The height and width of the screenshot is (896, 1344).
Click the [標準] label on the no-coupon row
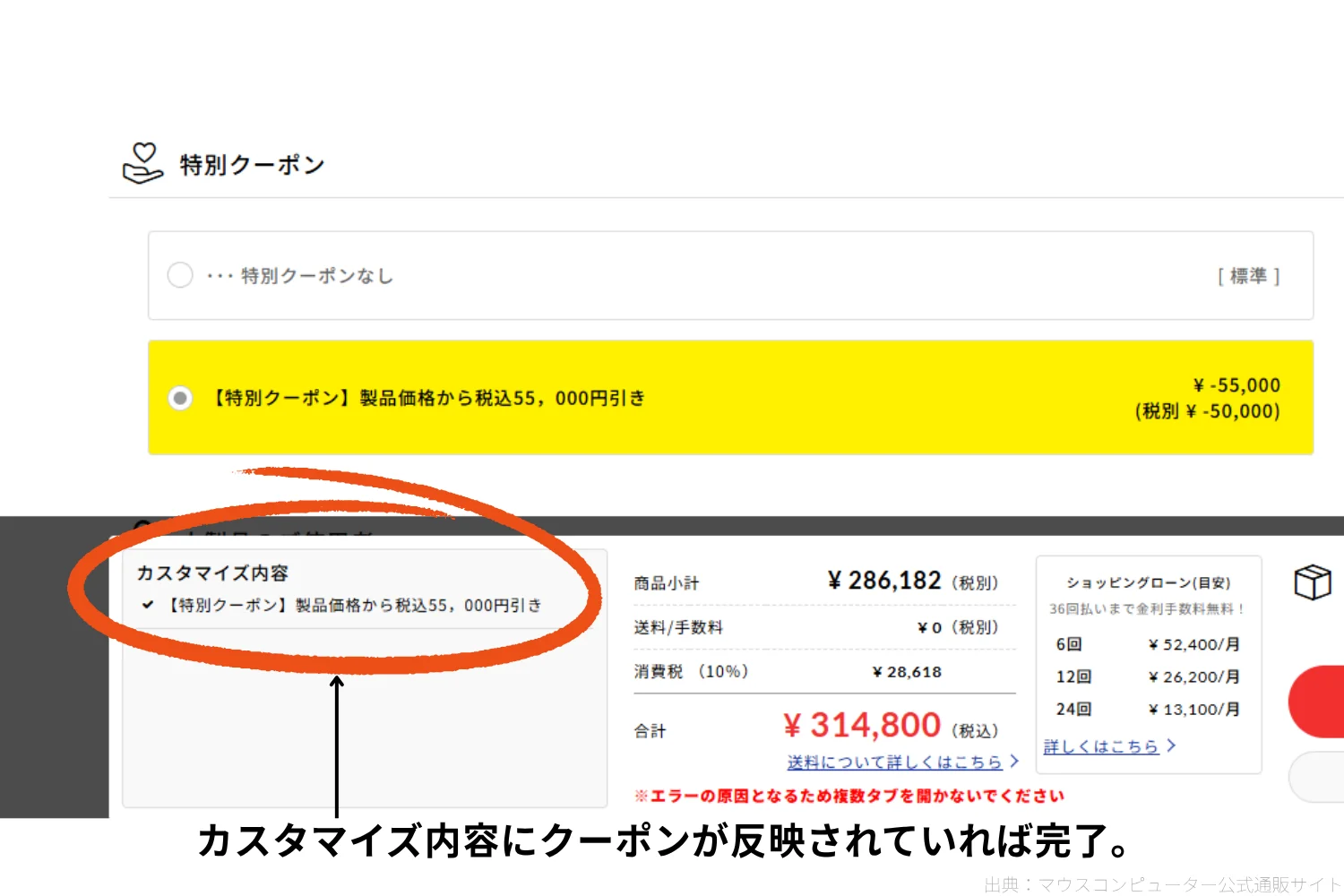[x=1248, y=276]
